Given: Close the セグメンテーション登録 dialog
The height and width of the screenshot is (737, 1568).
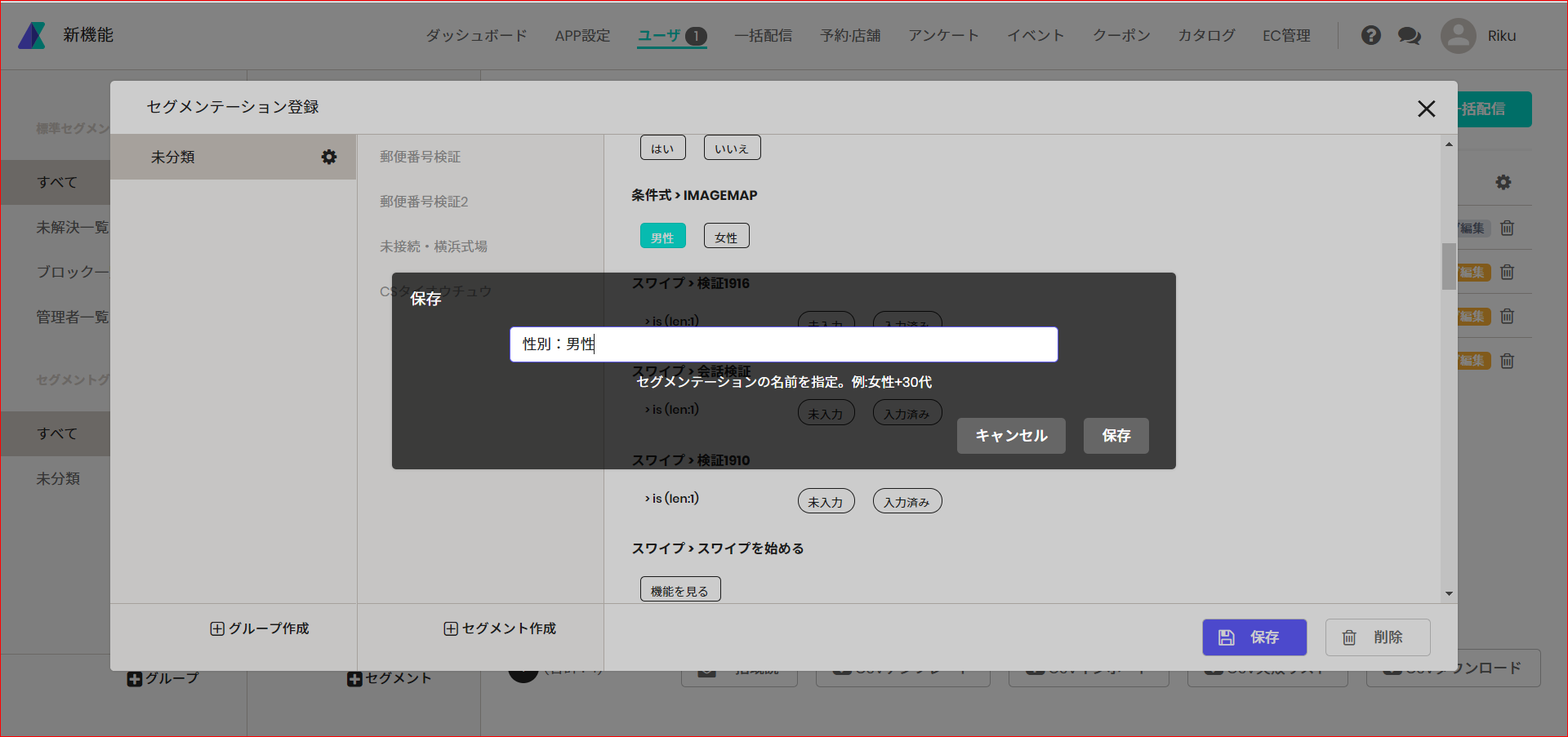Looking at the screenshot, I should (1427, 109).
